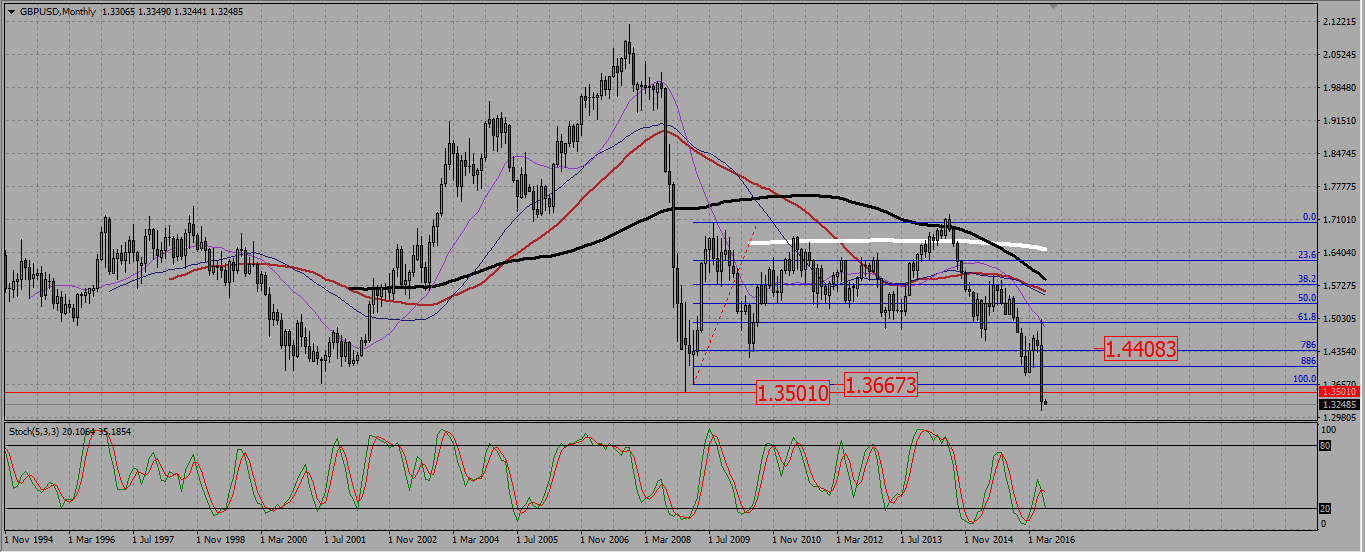Click 1.84745 on the price axis
Image resolution: width=1365 pixels, height=552 pixels.
1342,153
